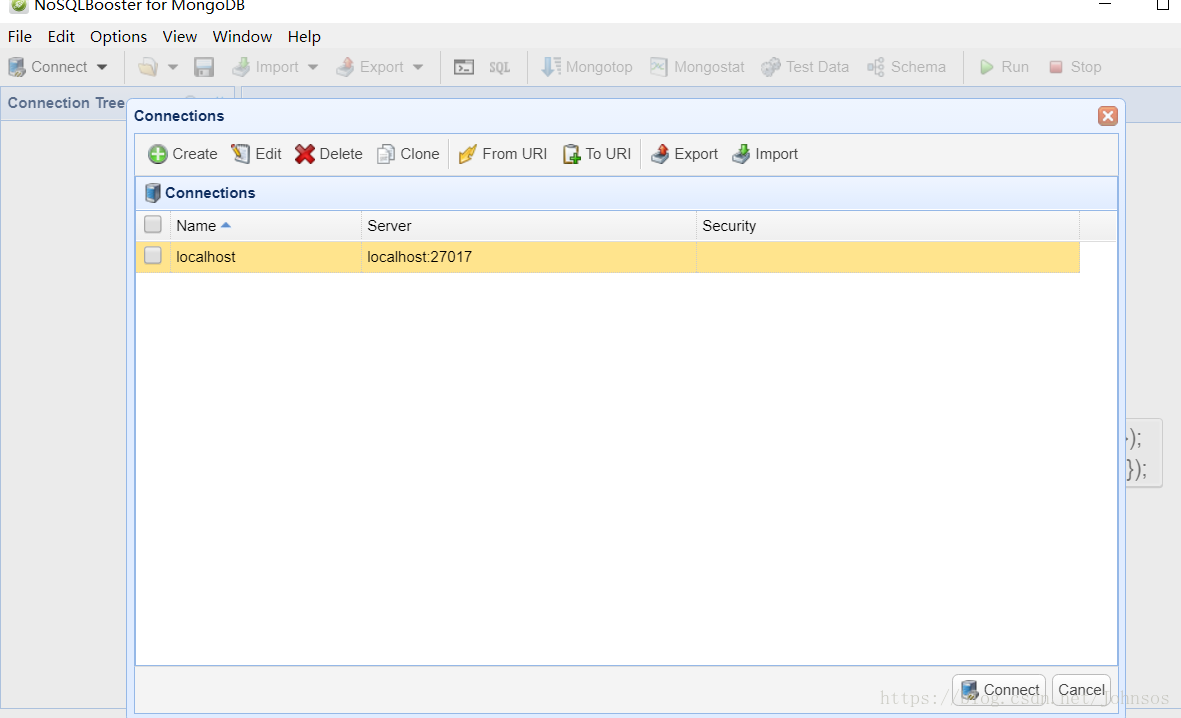Edit the selected connection

256,154
